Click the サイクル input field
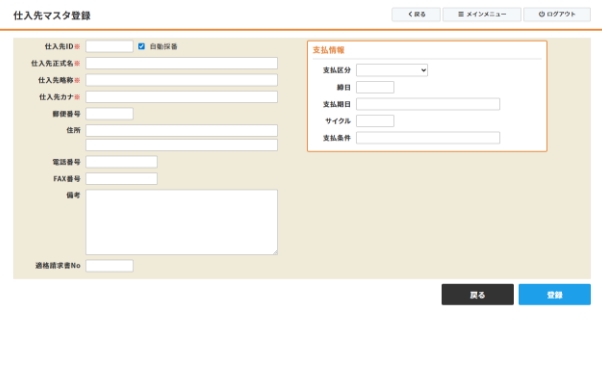 (x=375, y=121)
